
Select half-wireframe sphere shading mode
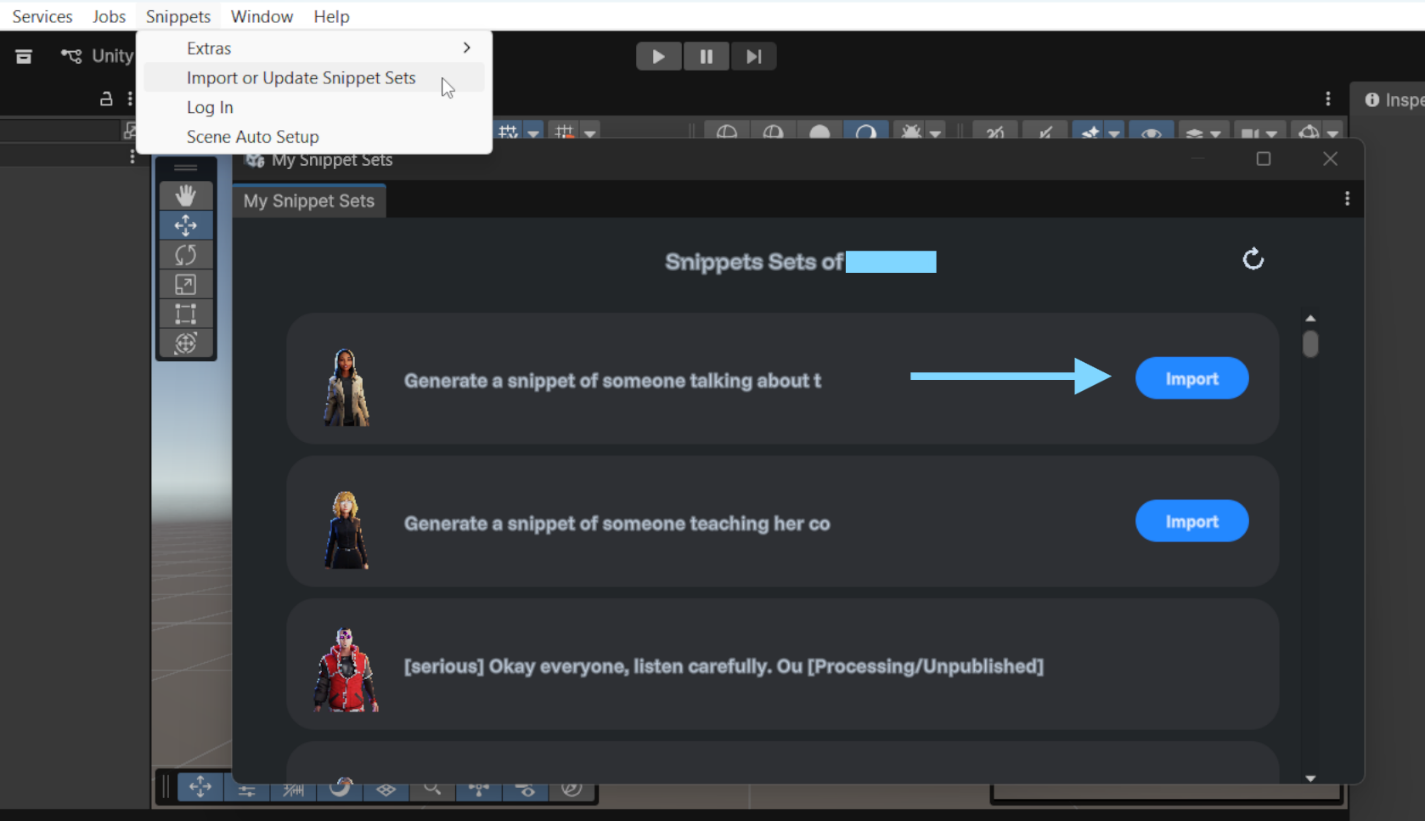pyautogui.click(x=773, y=132)
